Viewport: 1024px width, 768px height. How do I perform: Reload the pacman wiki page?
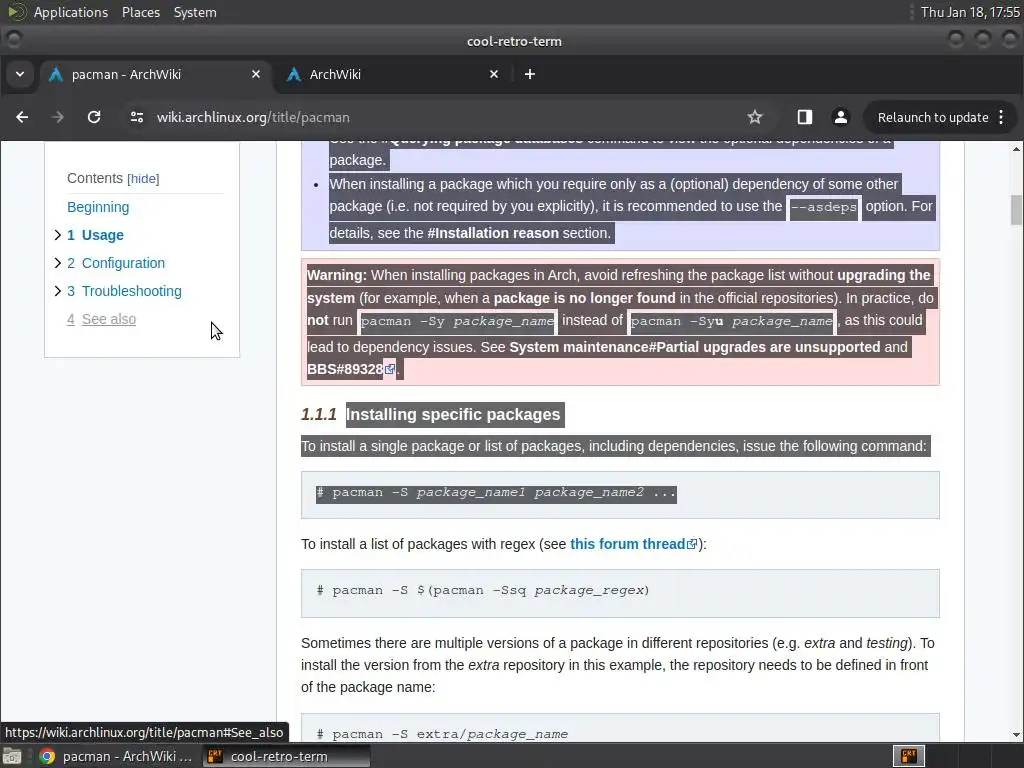tap(94, 118)
